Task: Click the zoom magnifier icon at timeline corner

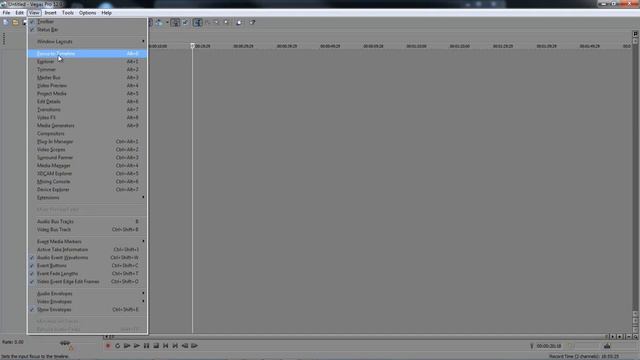Action: pyautogui.click(x=636, y=337)
